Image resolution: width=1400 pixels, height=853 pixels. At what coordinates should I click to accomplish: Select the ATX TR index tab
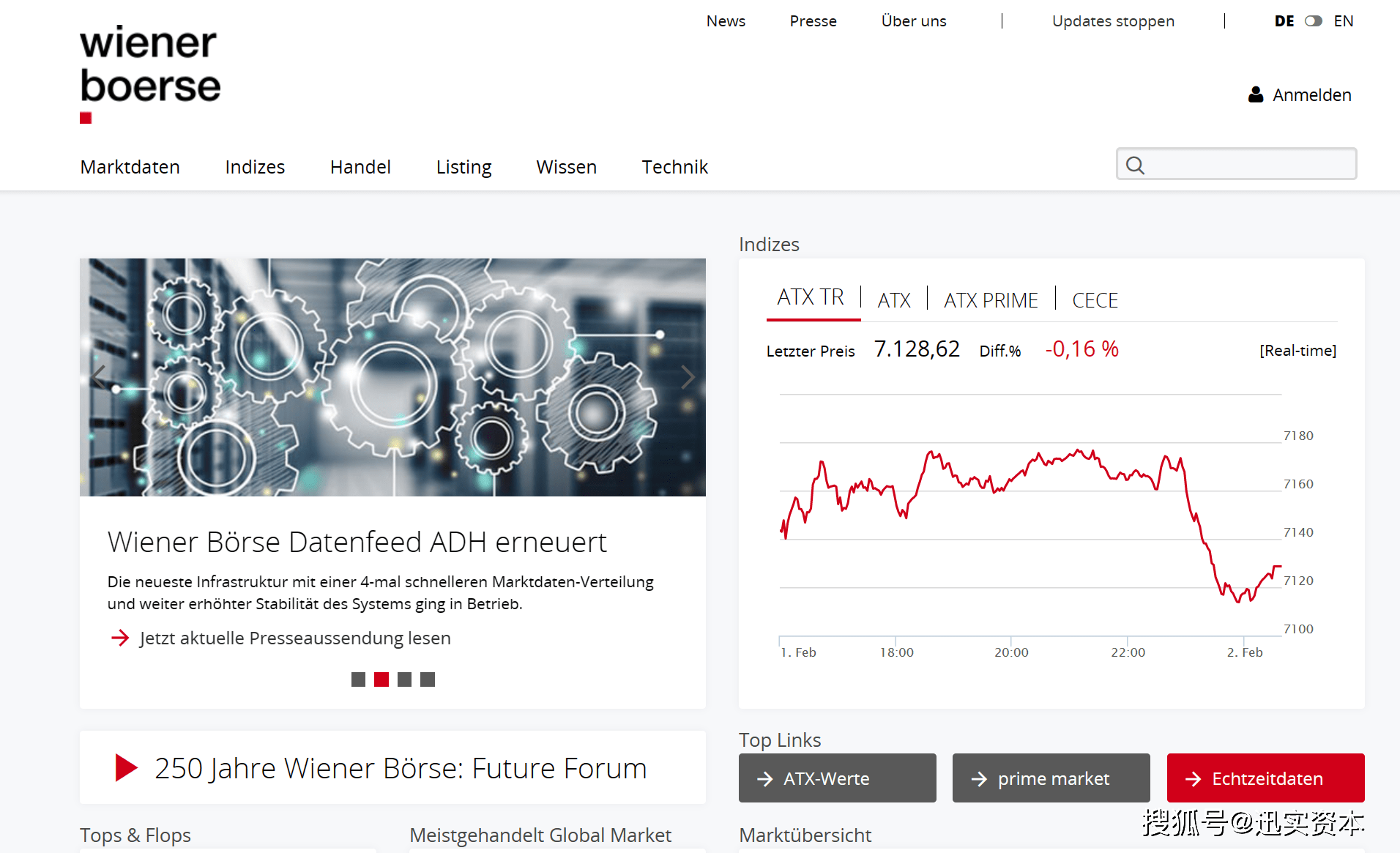tap(811, 297)
